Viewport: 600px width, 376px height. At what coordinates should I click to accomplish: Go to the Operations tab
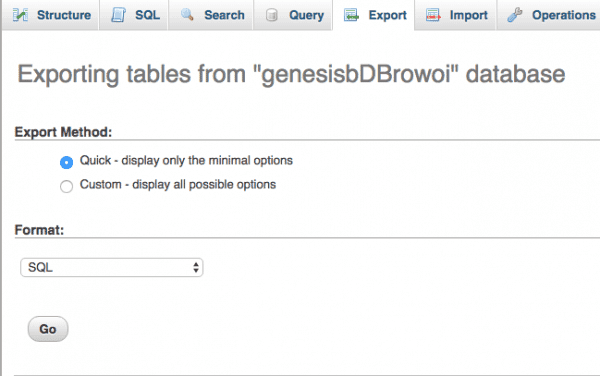point(549,15)
